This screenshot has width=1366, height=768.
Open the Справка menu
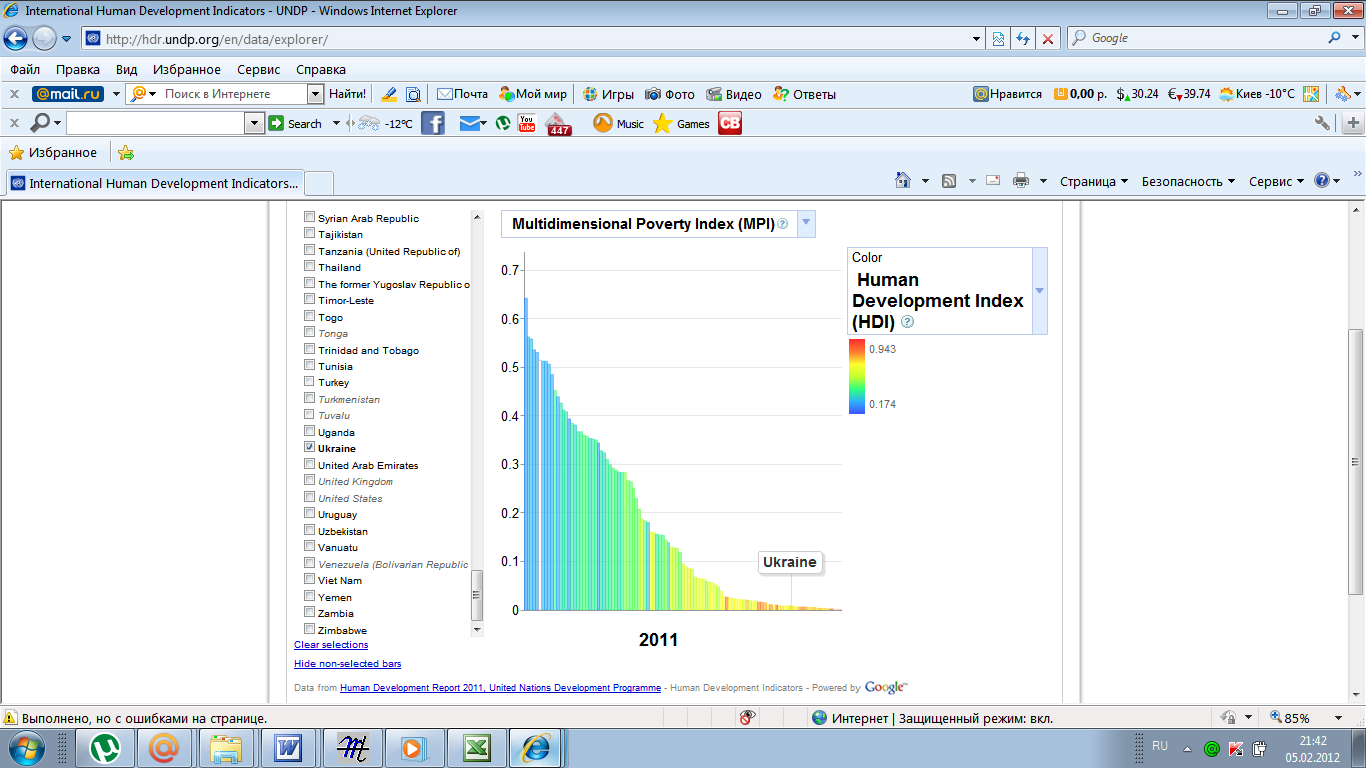321,69
